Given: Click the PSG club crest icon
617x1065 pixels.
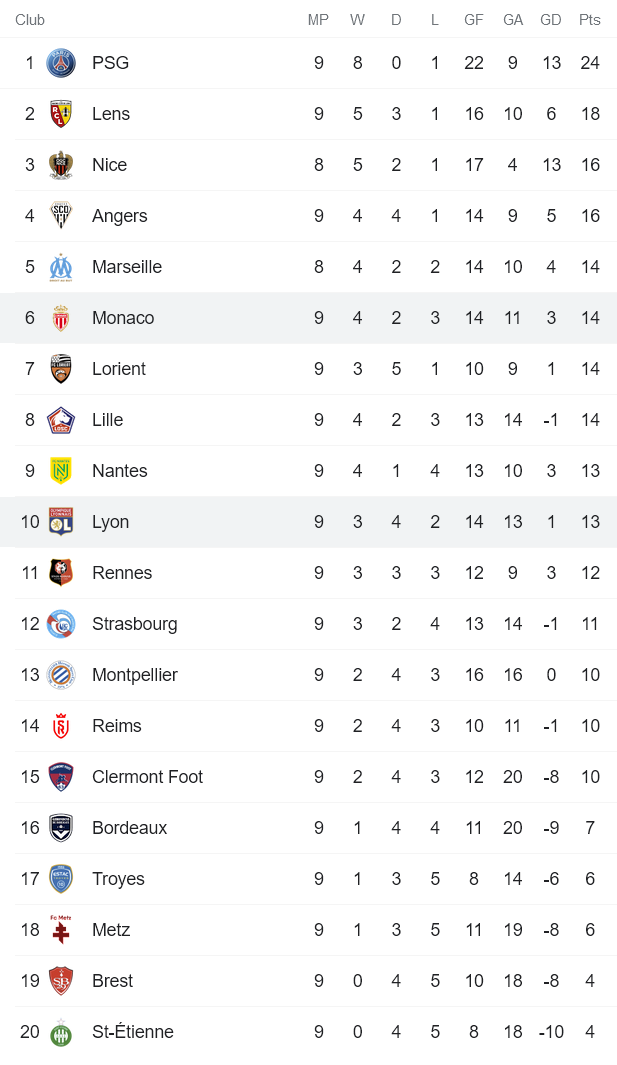Looking at the screenshot, I should (x=61, y=63).
